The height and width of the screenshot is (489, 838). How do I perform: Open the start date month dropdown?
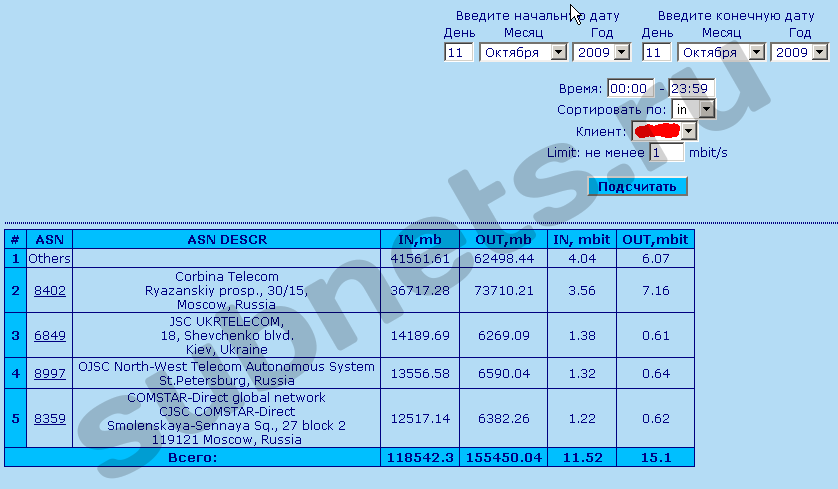(x=523, y=52)
